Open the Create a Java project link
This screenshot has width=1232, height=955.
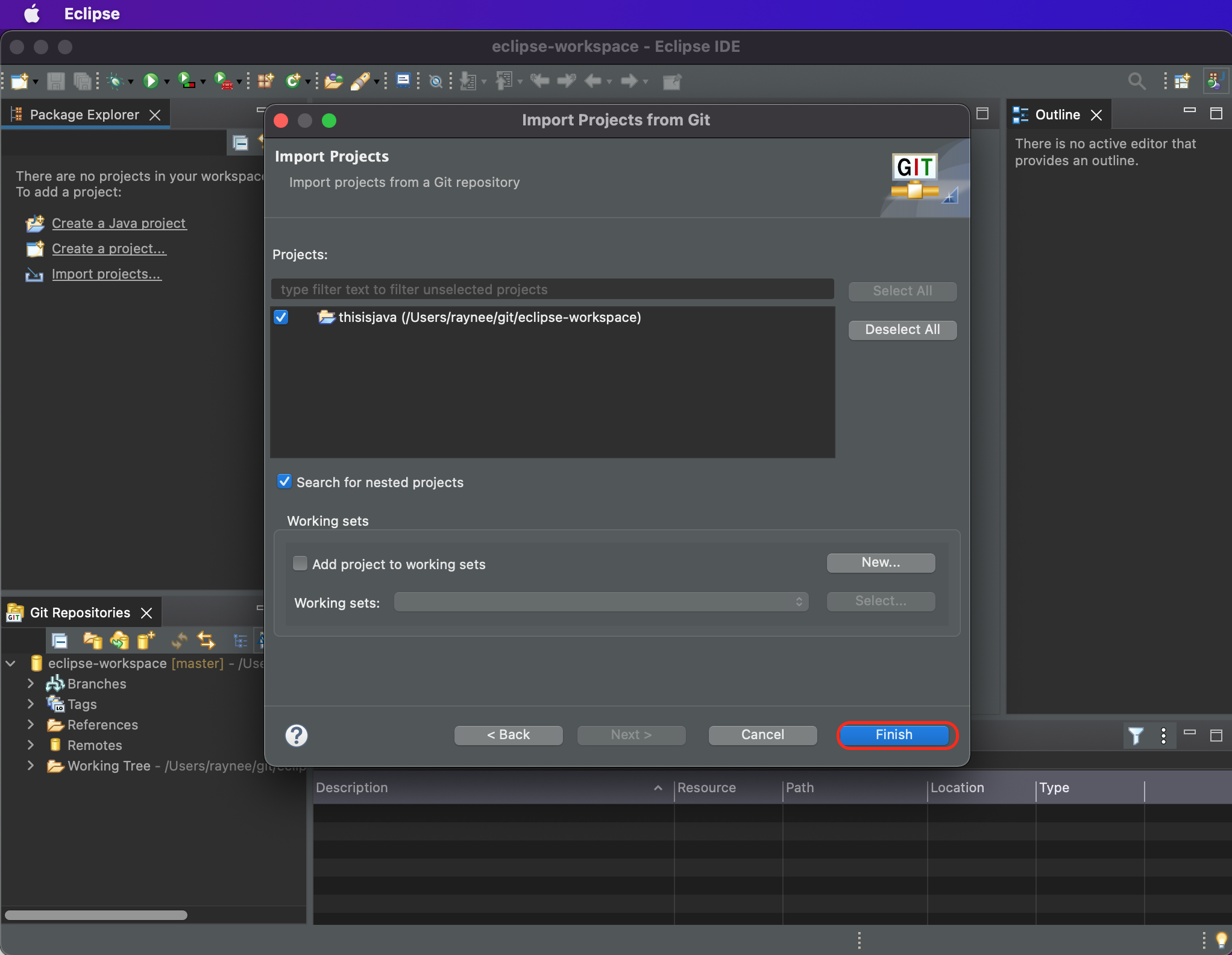119,223
